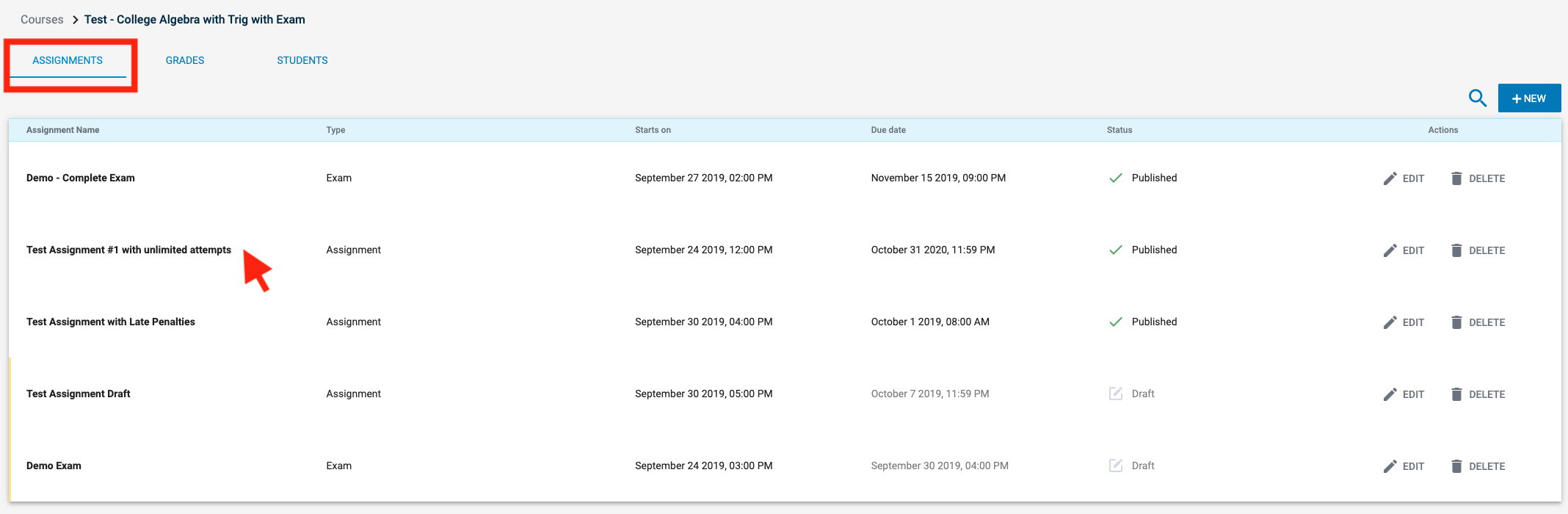
Task: Open the Students tab
Action: click(x=302, y=60)
